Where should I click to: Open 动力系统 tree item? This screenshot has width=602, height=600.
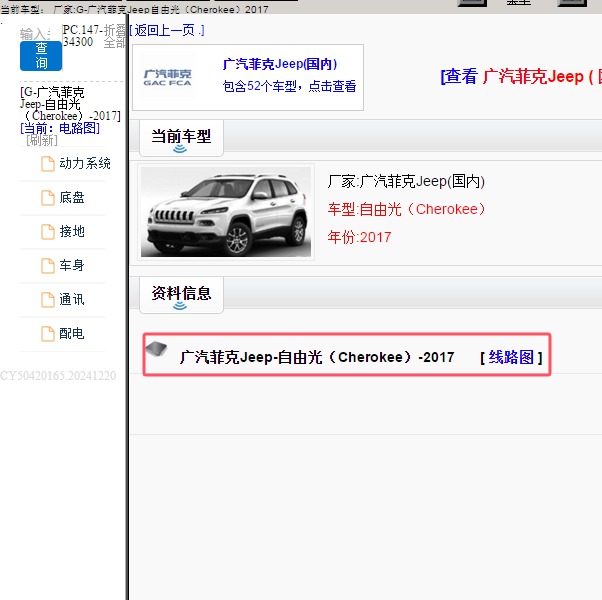[85, 164]
